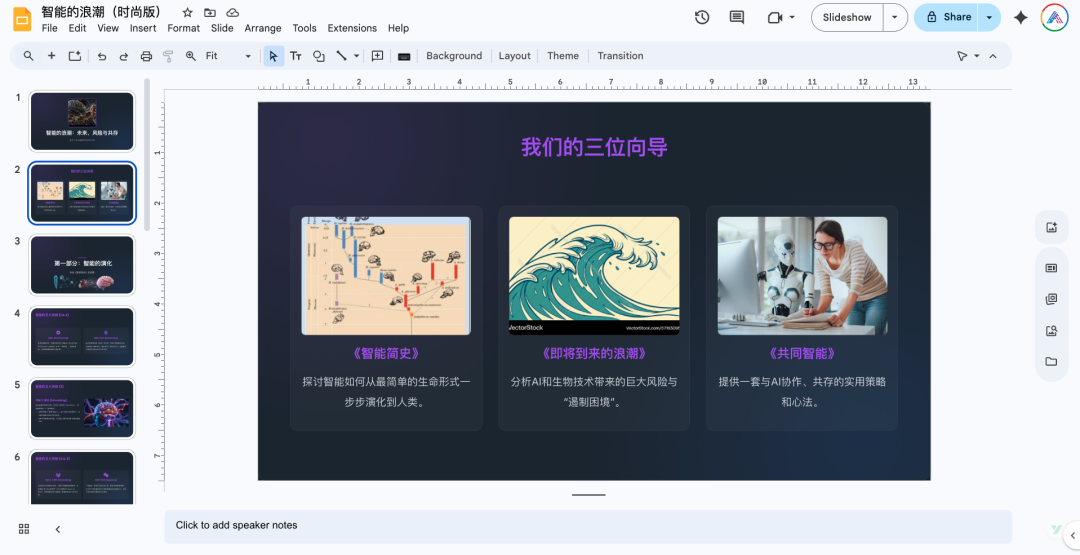The width and height of the screenshot is (1080, 555).
Task: Star the presentation
Action: pos(187,12)
